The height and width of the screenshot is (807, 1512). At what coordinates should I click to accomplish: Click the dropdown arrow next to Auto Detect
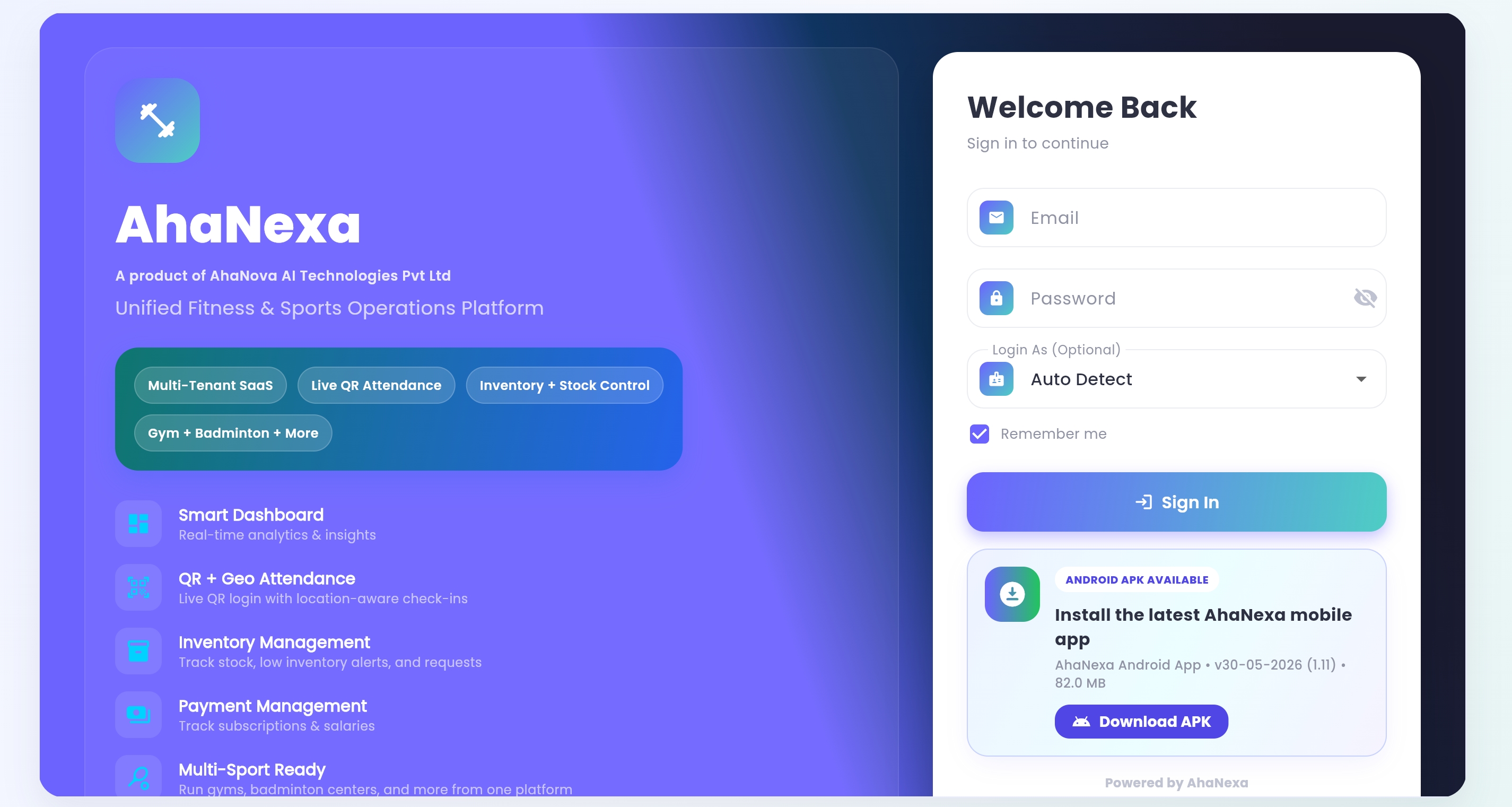click(1361, 379)
